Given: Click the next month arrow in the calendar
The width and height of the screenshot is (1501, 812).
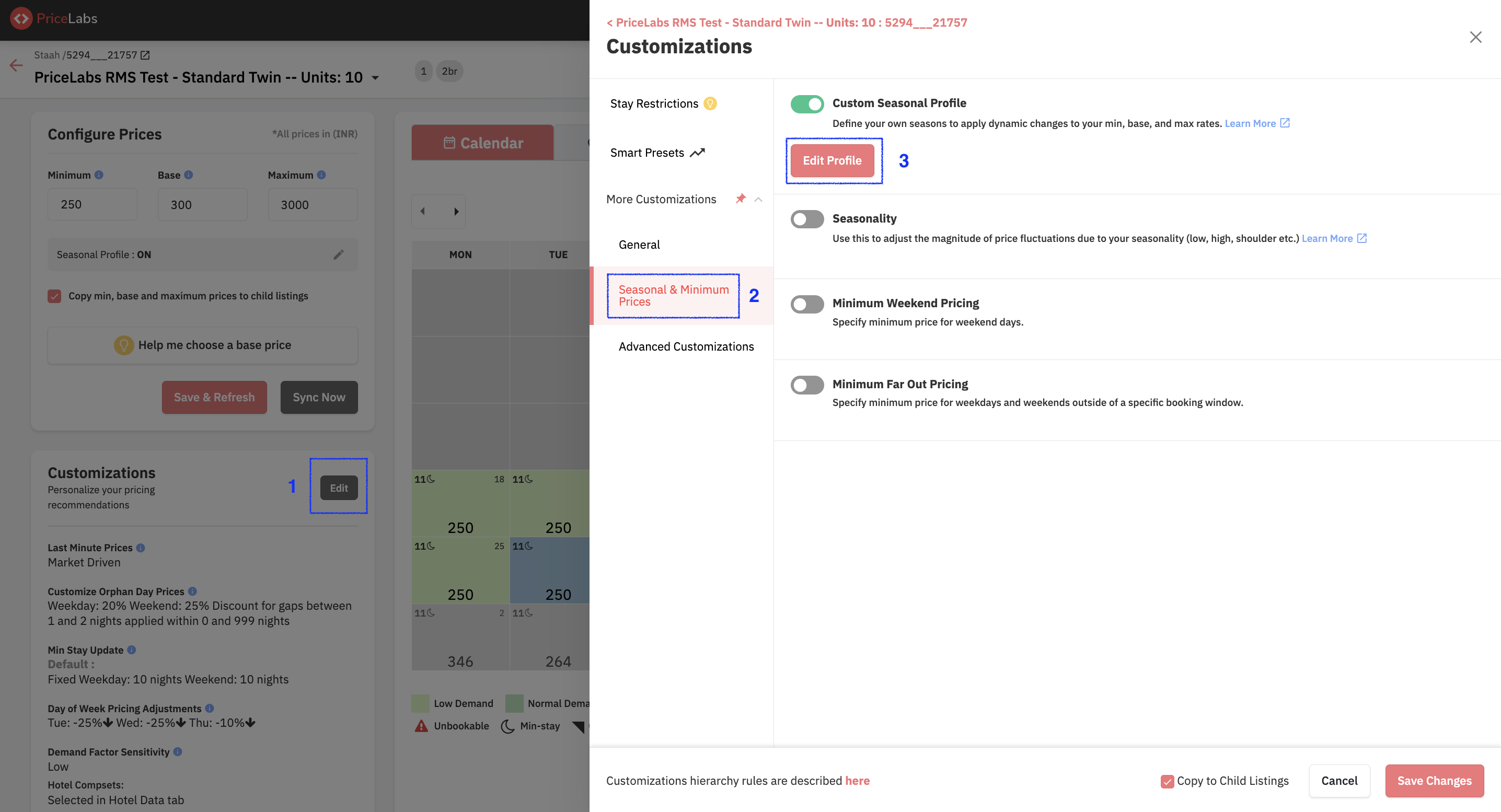Looking at the screenshot, I should click(456, 212).
